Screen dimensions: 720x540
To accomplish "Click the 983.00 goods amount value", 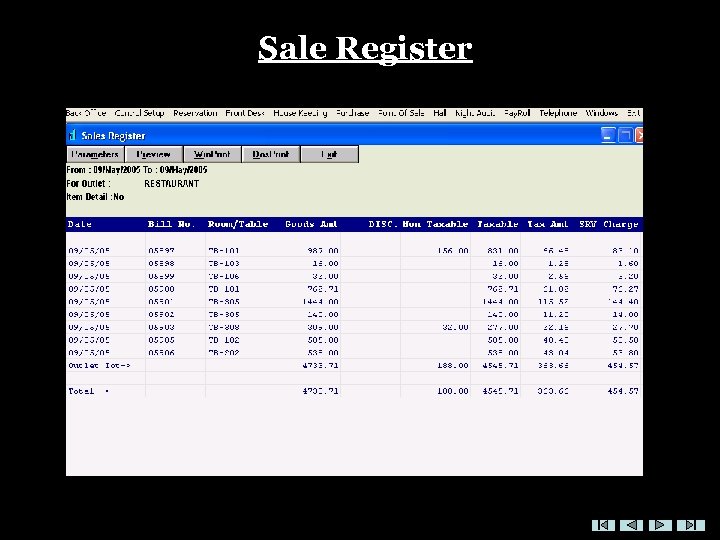I will pyautogui.click(x=323, y=251).
